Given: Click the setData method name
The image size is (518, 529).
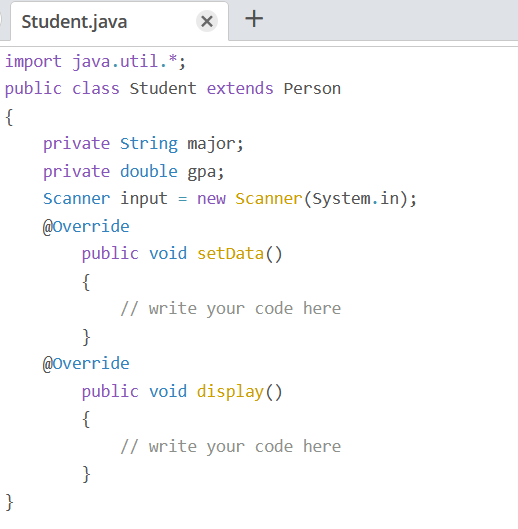Looking at the screenshot, I should coord(230,254).
